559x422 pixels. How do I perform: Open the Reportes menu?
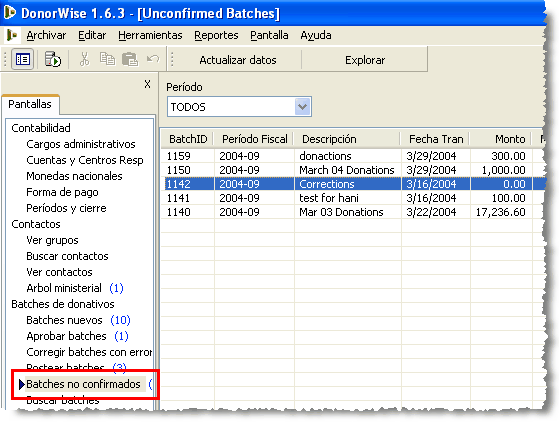216,35
